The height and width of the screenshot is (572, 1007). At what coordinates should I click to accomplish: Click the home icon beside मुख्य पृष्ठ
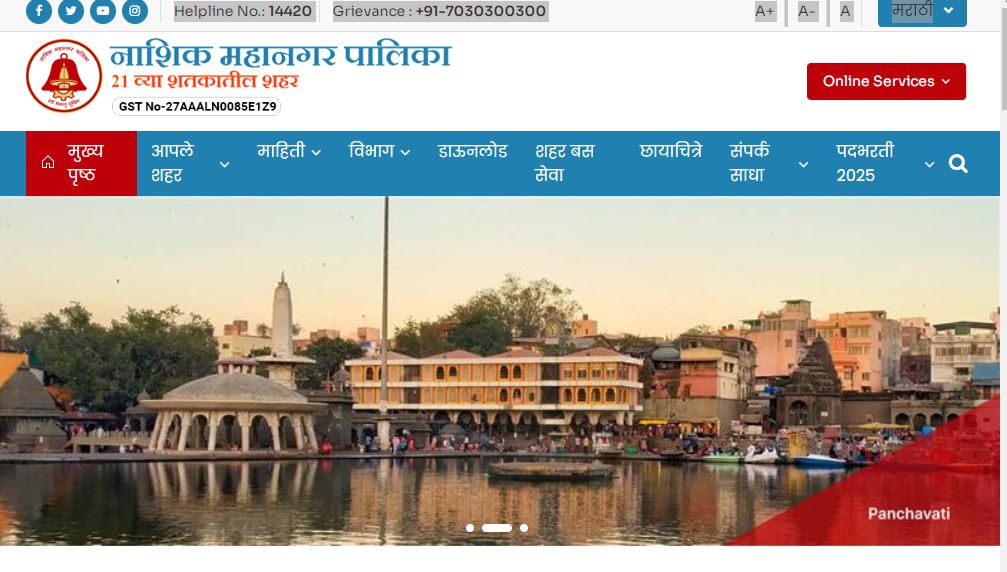click(48, 162)
